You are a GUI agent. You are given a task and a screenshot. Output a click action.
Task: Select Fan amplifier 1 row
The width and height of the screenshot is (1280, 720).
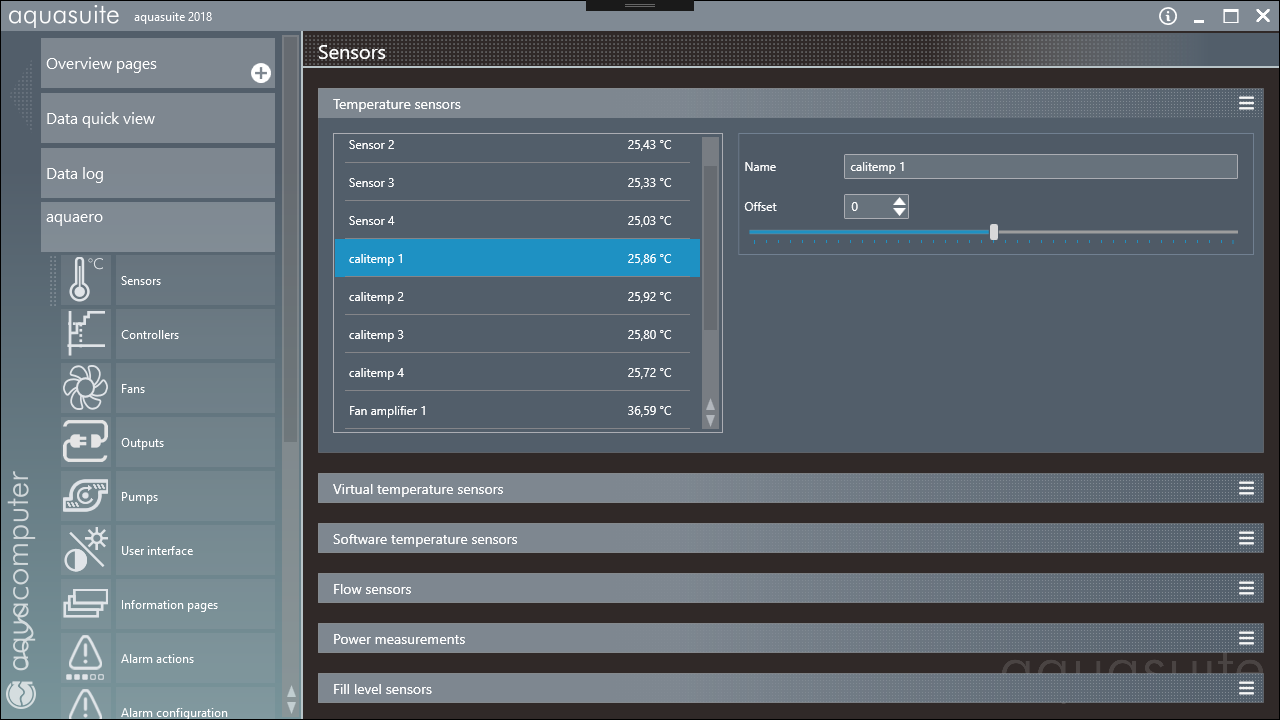[517, 411]
